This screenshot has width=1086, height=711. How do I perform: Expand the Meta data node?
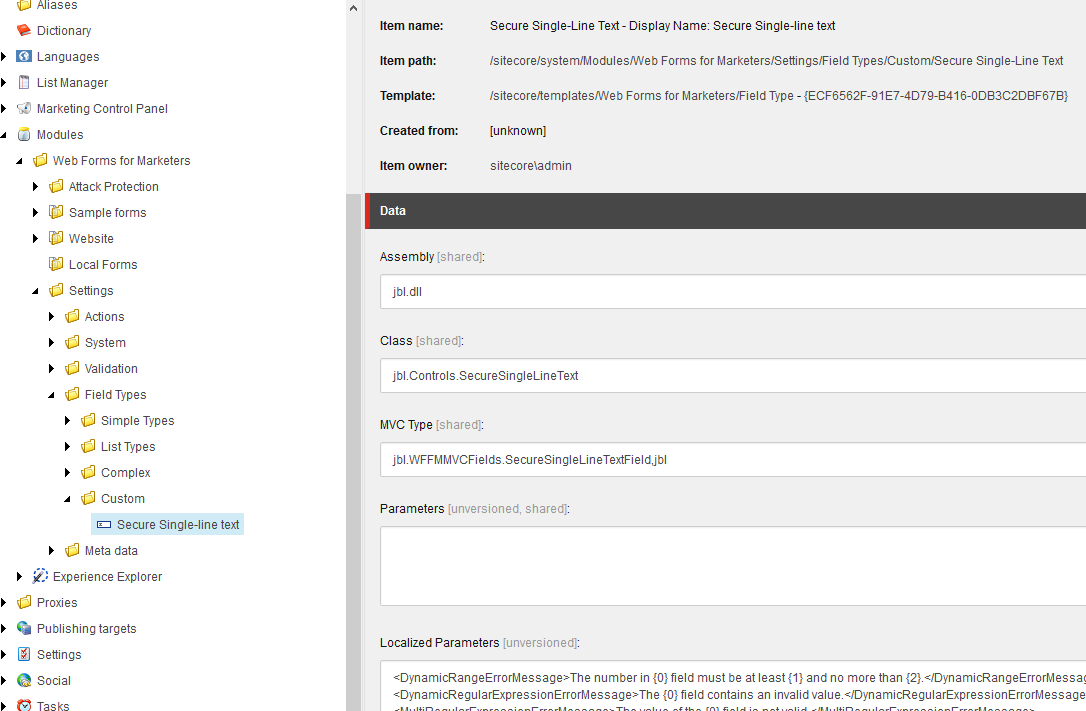pos(51,550)
